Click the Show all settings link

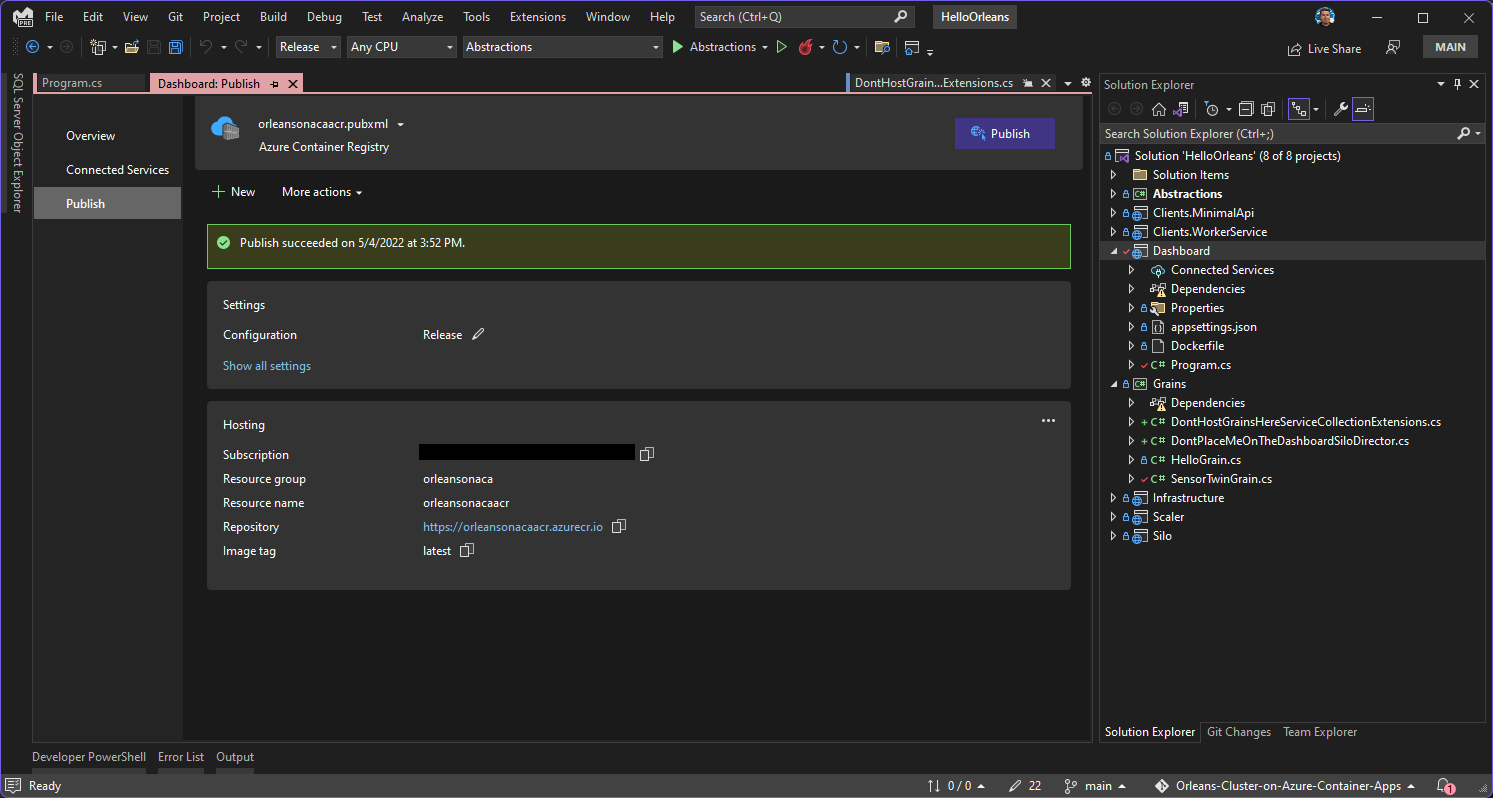pos(267,366)
